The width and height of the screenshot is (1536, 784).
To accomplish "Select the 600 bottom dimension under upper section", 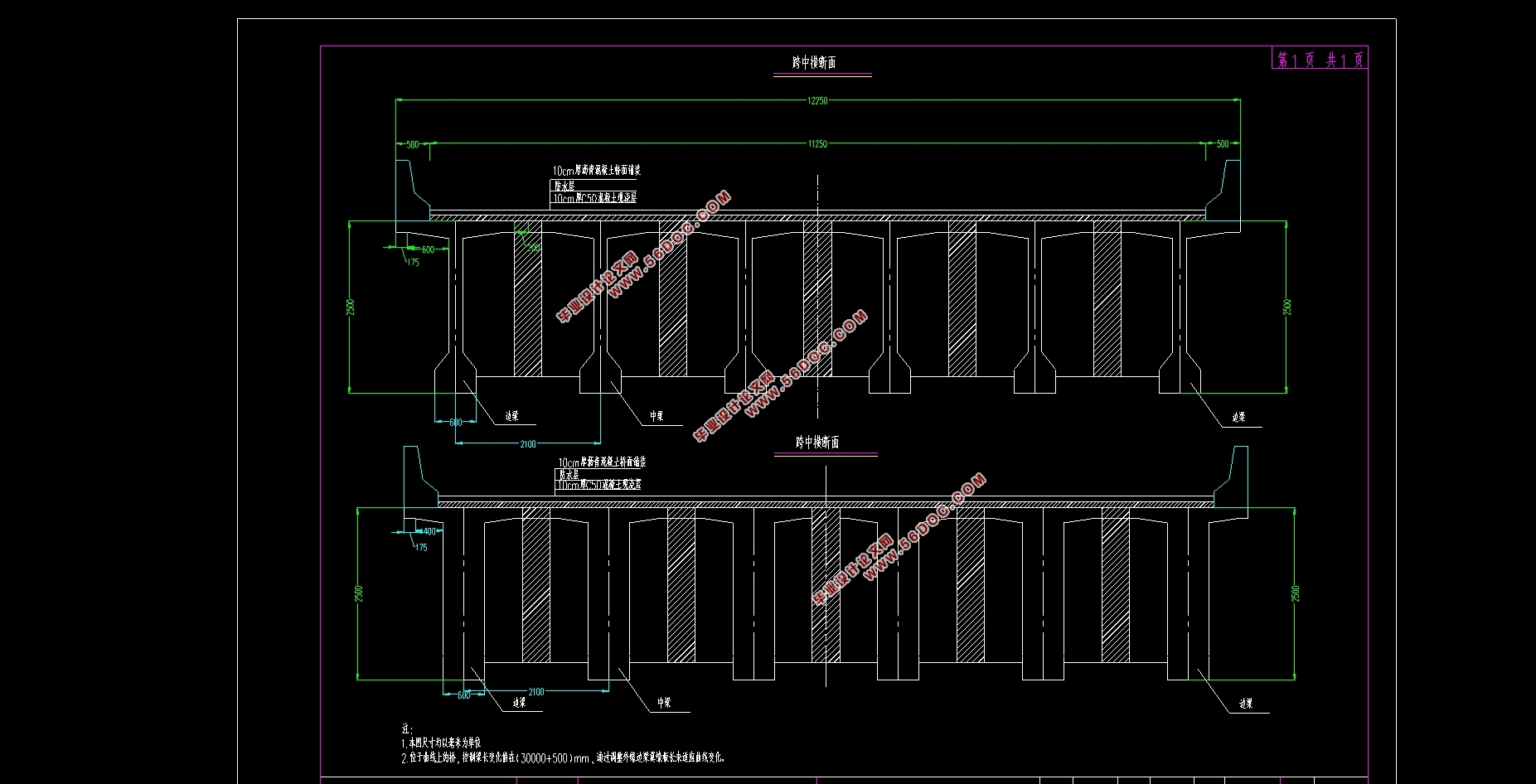I will tap(455, 423).
